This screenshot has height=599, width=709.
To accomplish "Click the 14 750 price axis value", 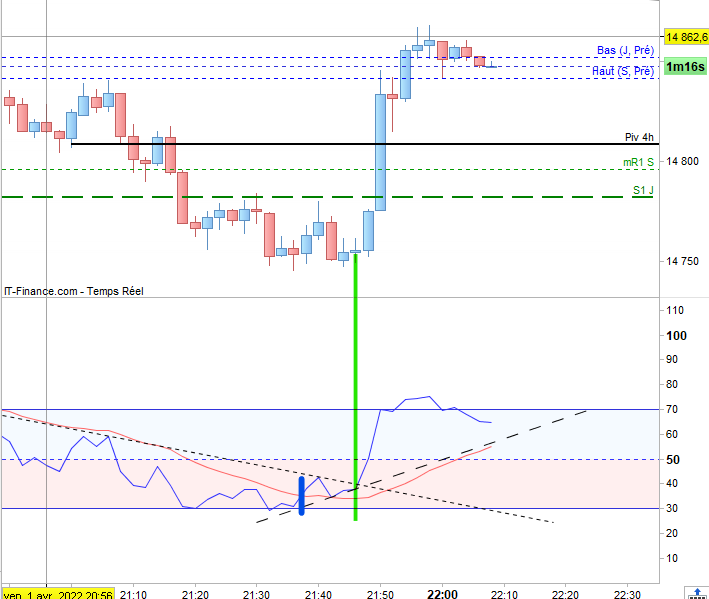I will 682,261.
